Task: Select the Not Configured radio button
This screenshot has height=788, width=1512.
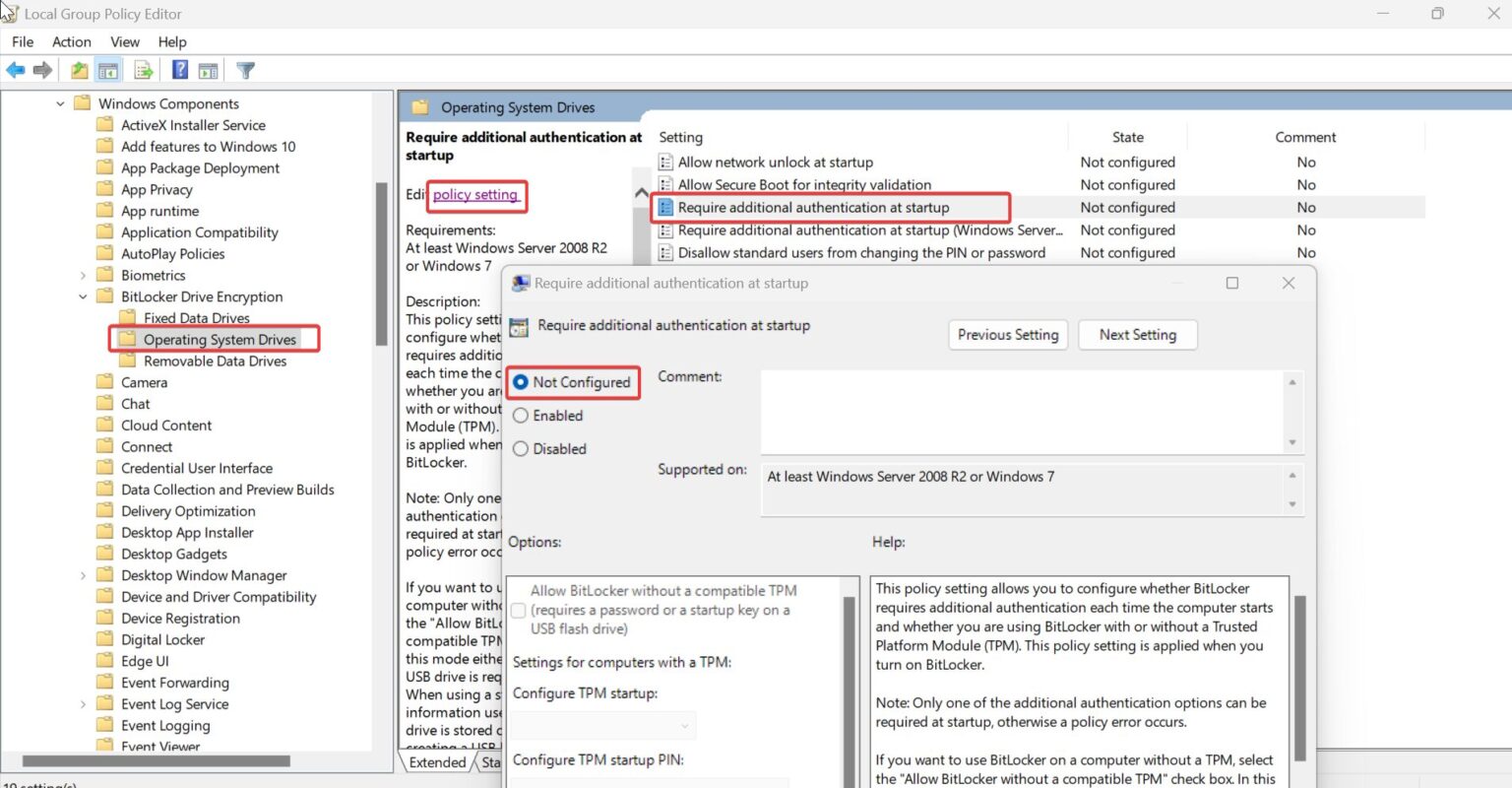Action: pyautogui.click(x=521, y=382)
